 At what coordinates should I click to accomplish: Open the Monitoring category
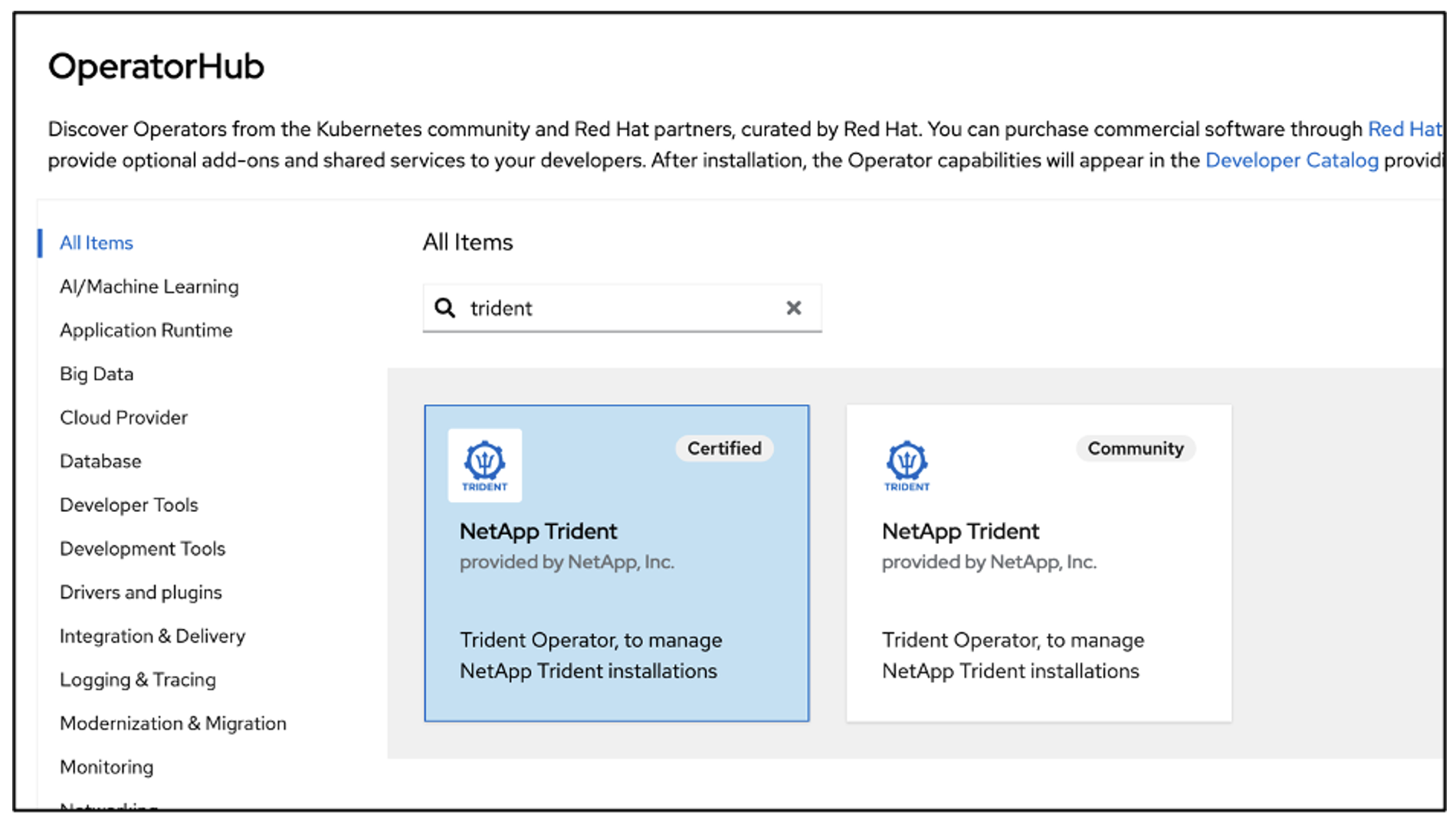[x=107, y=767]
